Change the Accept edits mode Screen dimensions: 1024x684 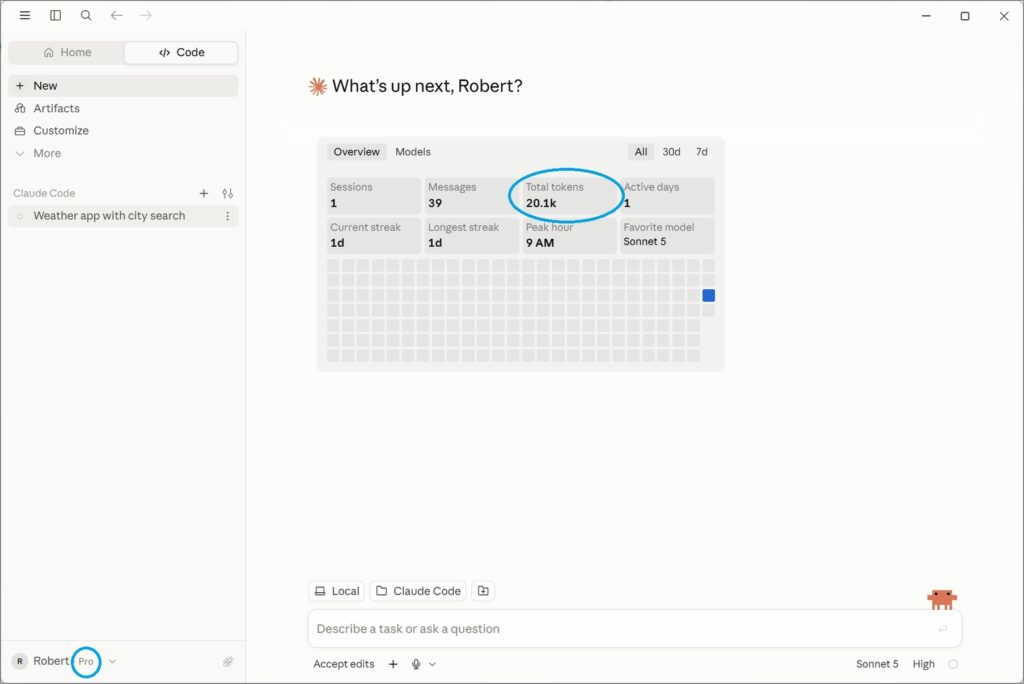point(344,664)
